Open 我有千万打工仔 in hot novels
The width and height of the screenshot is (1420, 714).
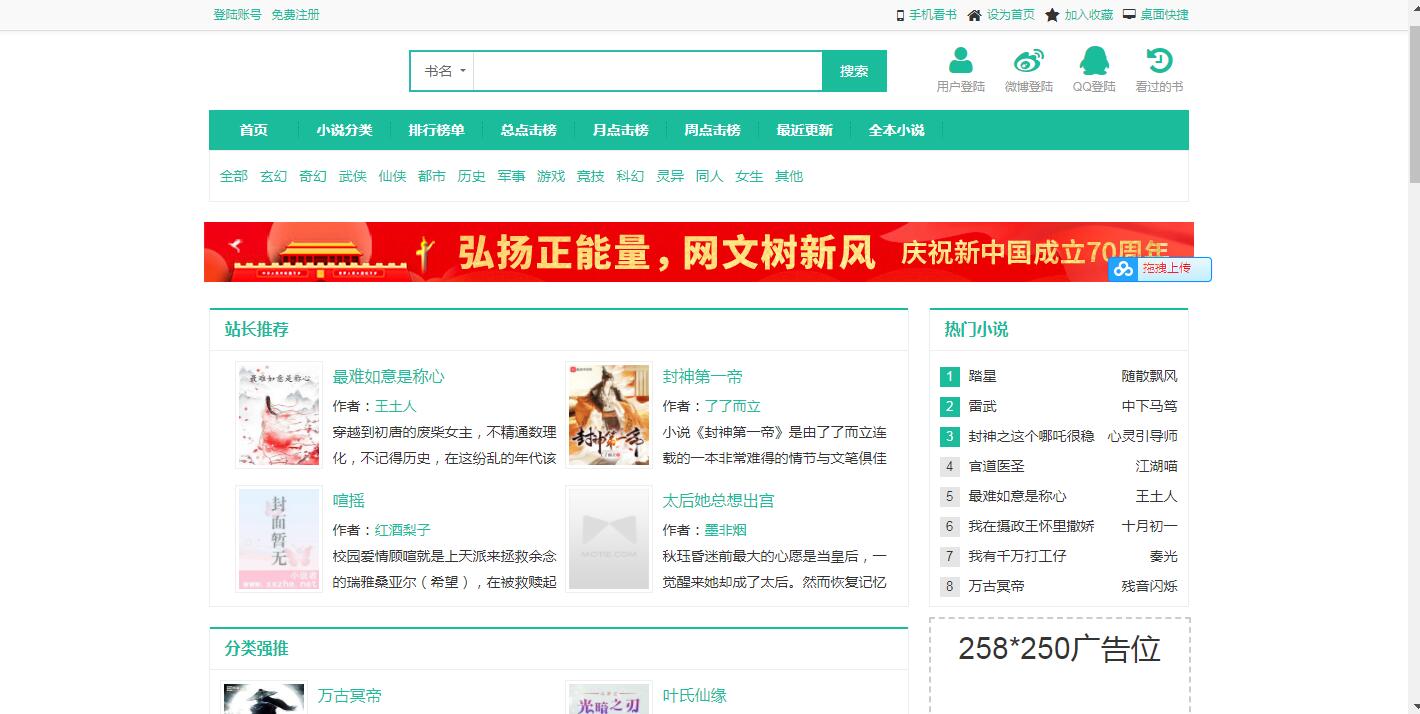click(x=1018, y=556)
